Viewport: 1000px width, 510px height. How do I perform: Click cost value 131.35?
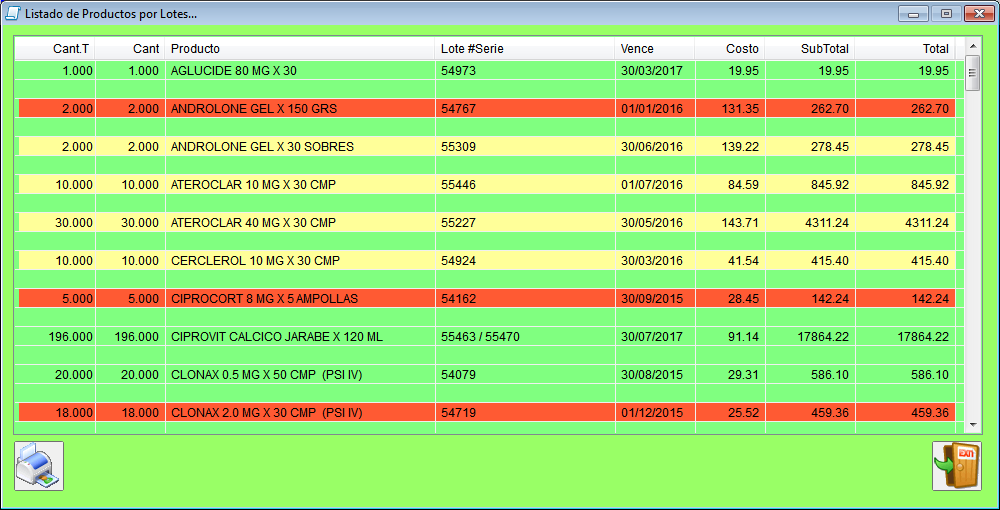pos(740,109)
